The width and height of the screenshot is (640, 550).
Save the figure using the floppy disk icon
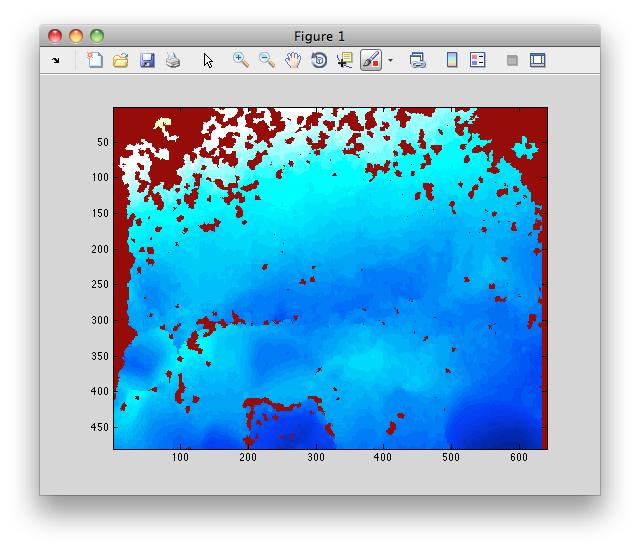coord(147,60)
